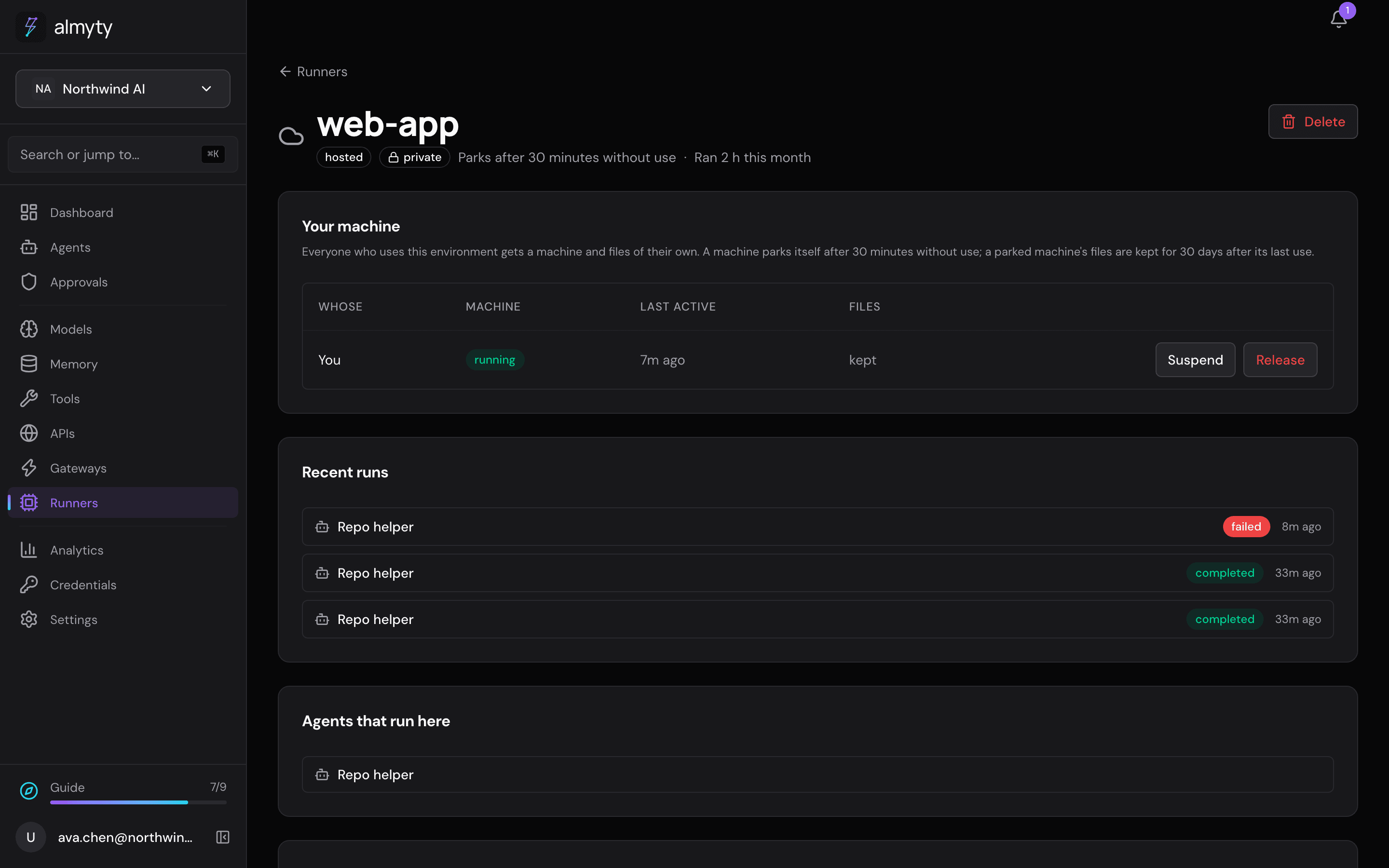
Task: Click the Guide compass icon
Action: pos(29,790)
